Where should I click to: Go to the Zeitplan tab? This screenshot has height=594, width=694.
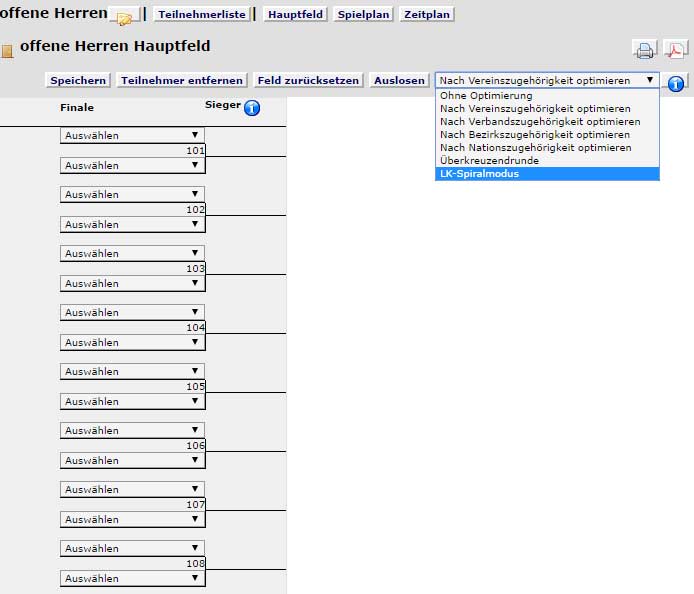(x=427, y=15)
